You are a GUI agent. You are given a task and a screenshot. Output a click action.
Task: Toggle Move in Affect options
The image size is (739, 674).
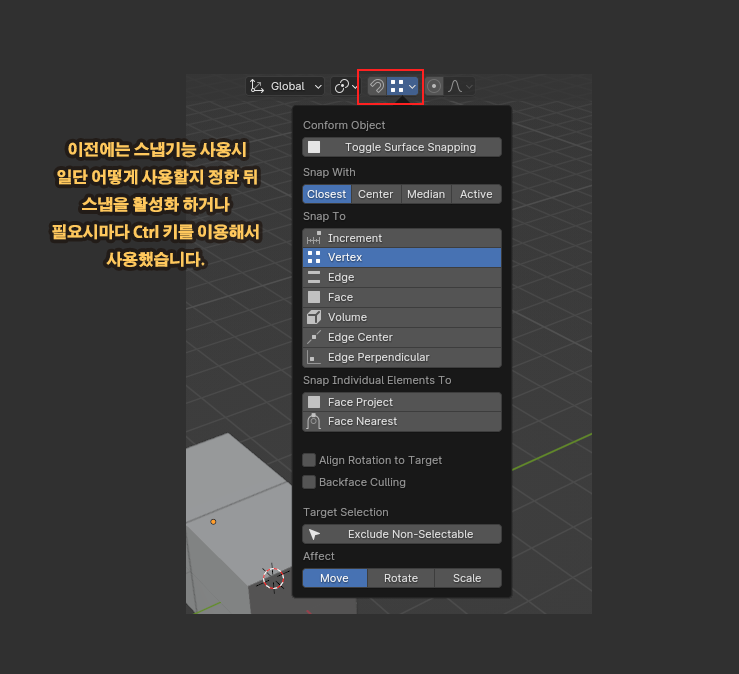click(335, 578)
